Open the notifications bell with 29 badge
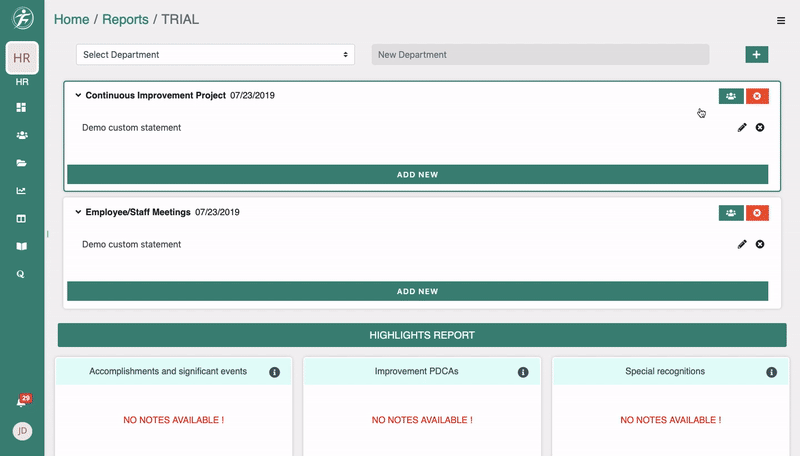Image resolution: width=800 pixels, height=456 pixels. (21, 402)
